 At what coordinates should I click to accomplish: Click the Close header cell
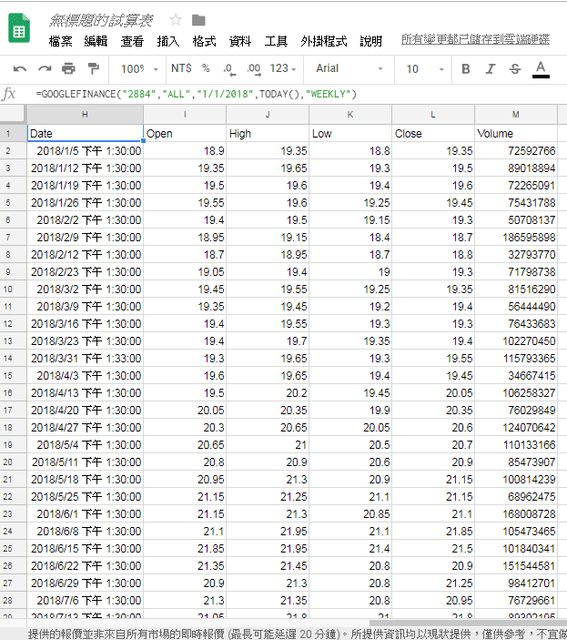pyautogui.click(x=433, y=133)
